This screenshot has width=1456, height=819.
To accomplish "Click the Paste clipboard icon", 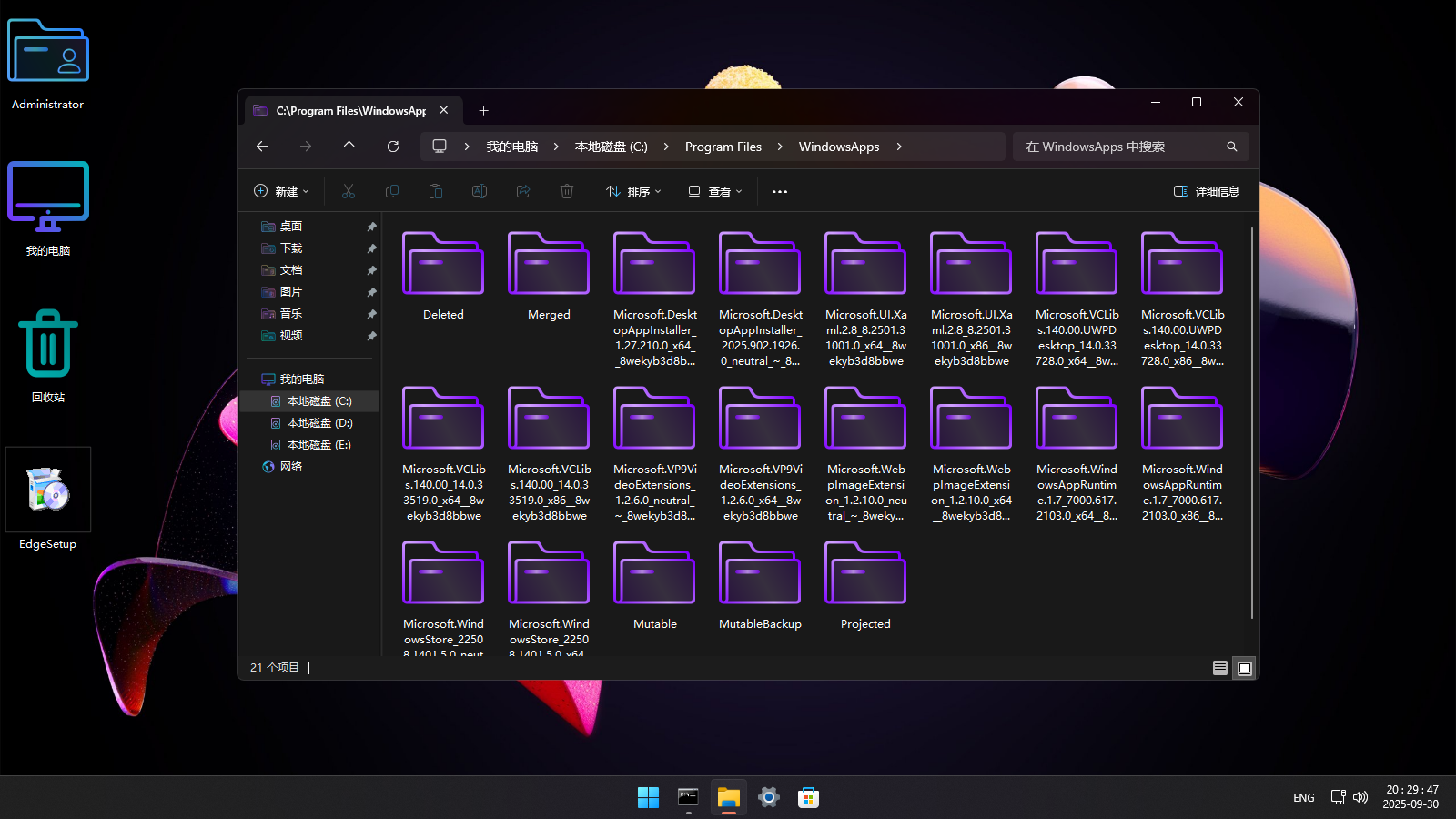I will tap(436, 191).
